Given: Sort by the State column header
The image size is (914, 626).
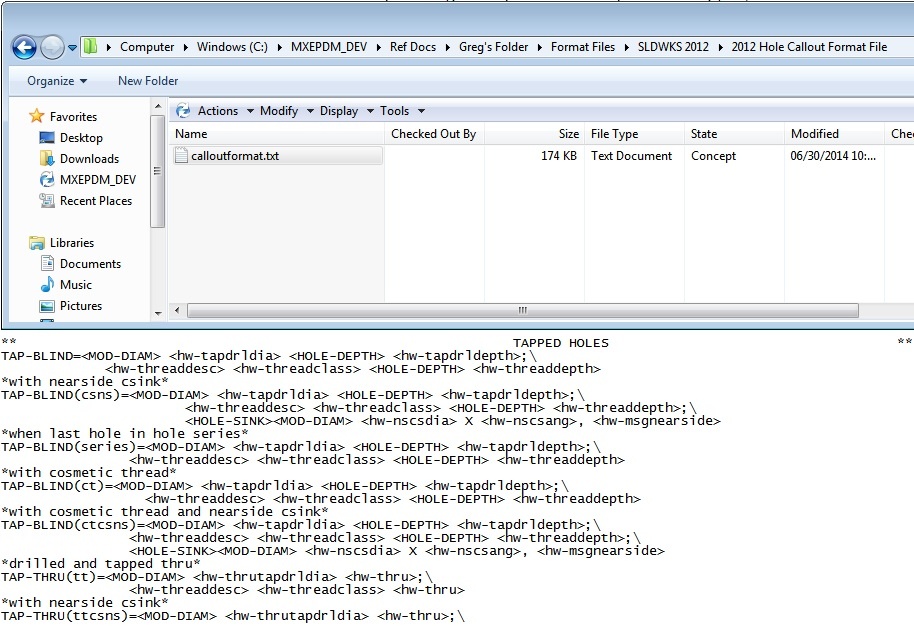Looking at the screenshot, I should 734,133.
